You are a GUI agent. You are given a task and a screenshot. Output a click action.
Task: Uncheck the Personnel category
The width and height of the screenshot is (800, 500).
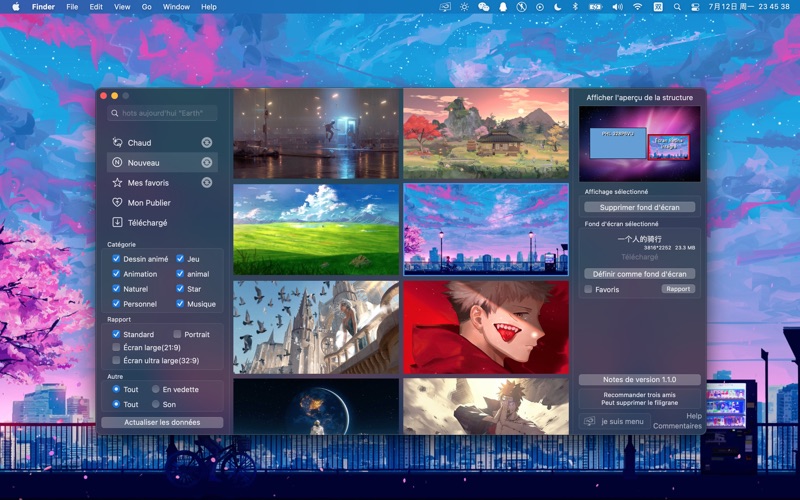[x=116, y=304]
